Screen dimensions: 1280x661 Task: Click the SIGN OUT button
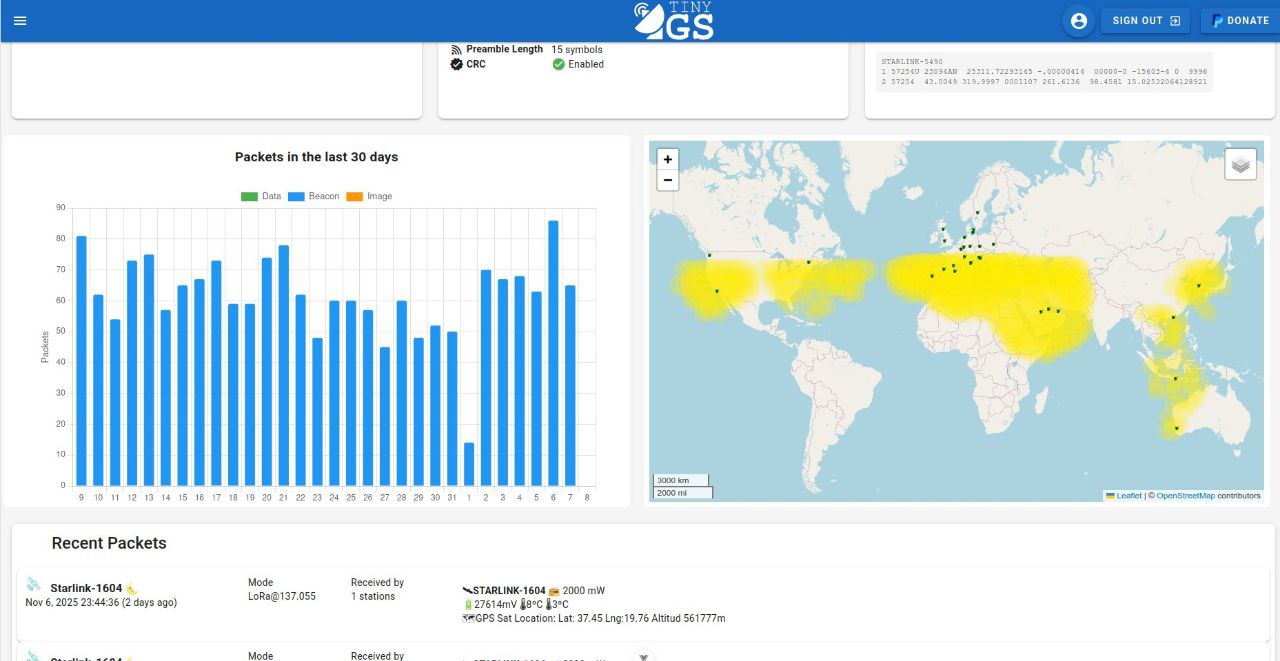[1145, 20]
